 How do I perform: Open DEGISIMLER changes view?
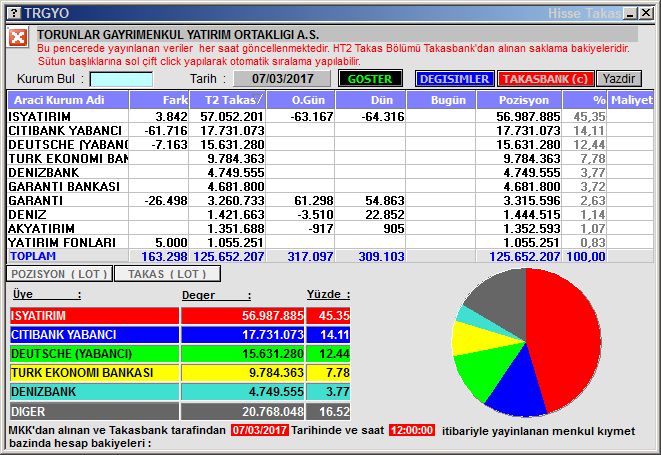click(454, 79)
